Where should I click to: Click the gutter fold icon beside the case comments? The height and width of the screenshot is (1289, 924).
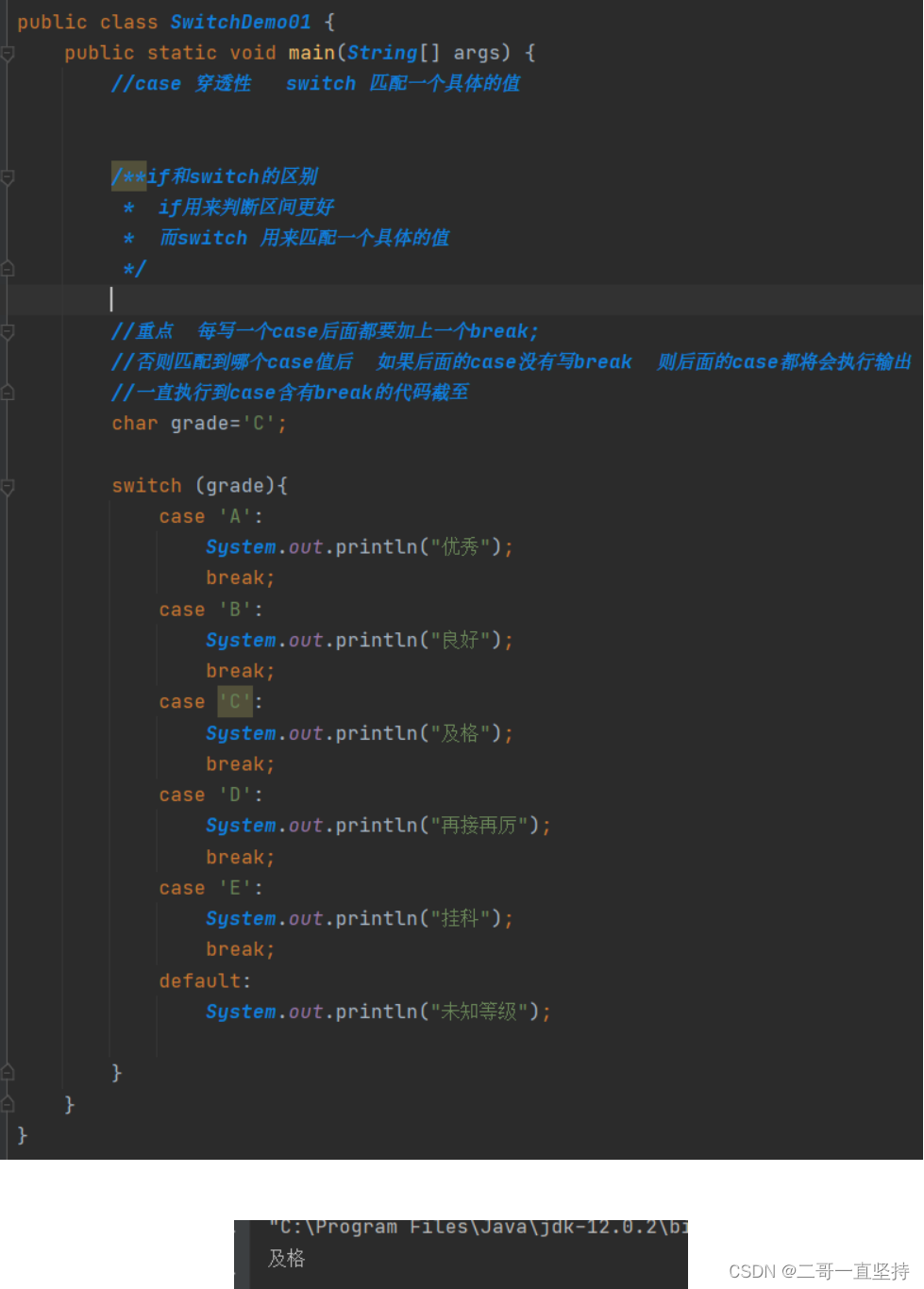tap(9, 329)
